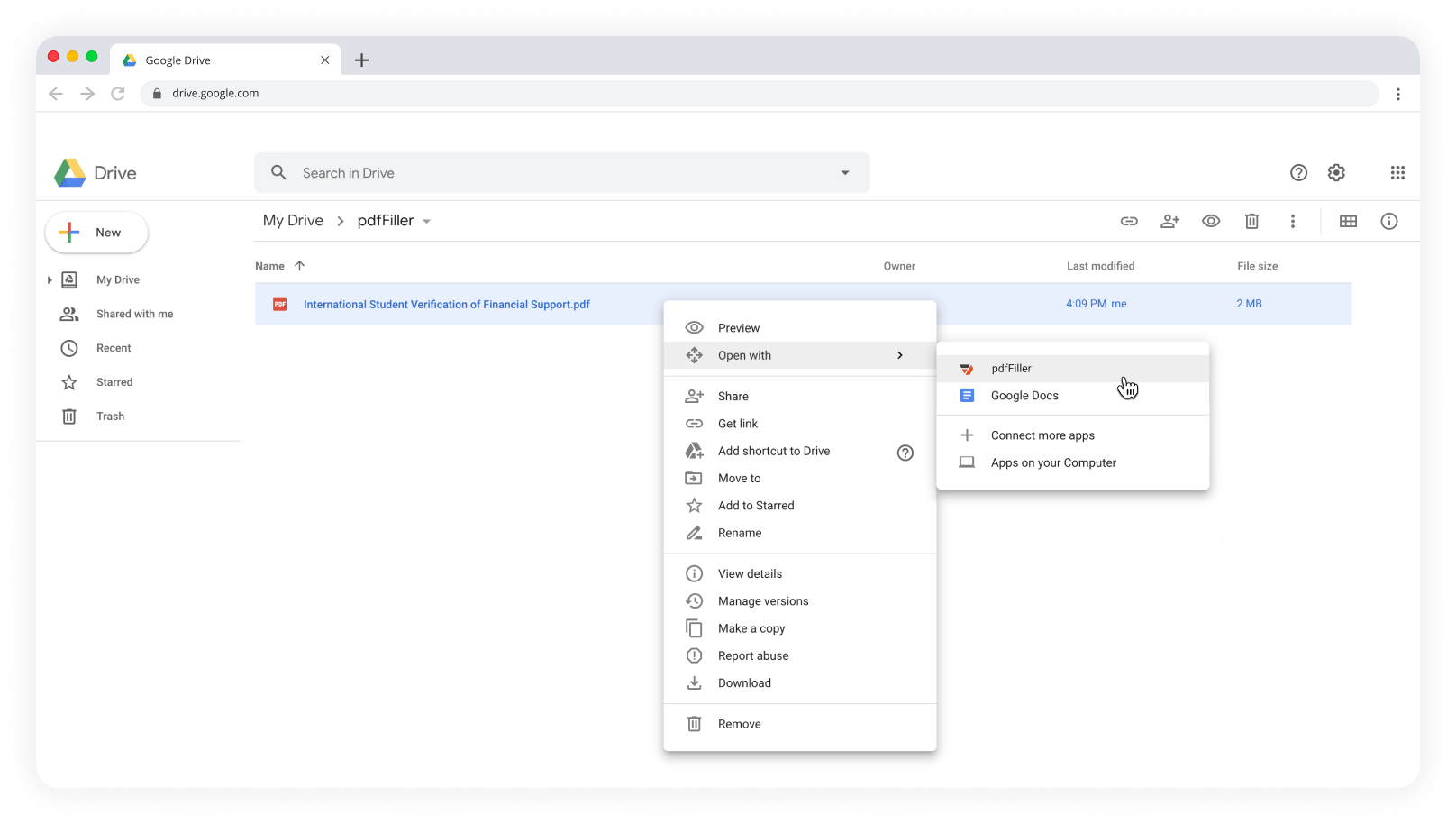Select pdfFiller from the Open with submenu
Viewport: 1456px width, 824px height.
click(x=1011, y=368)
